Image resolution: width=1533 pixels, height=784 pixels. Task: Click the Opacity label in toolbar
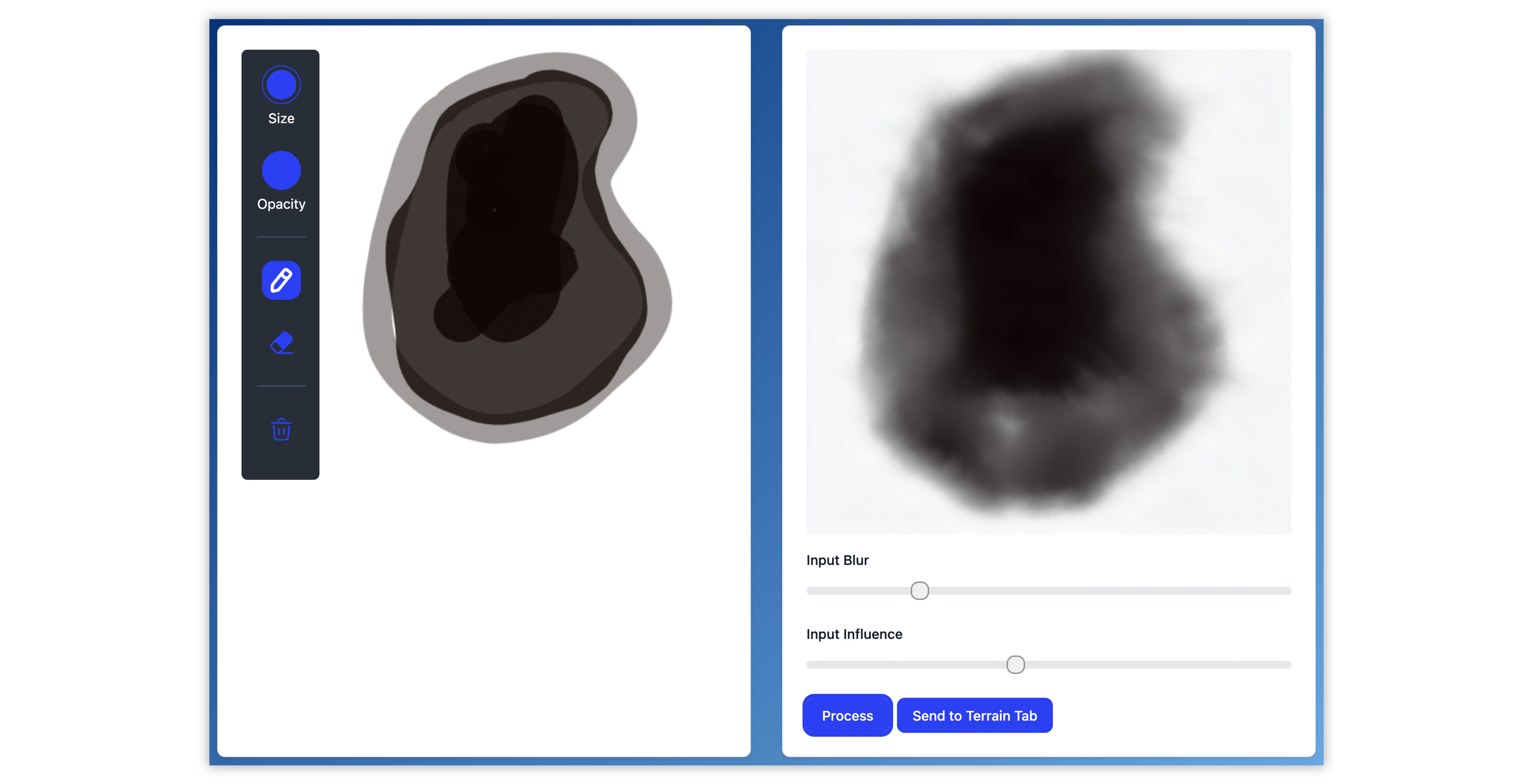pos(281,204)
